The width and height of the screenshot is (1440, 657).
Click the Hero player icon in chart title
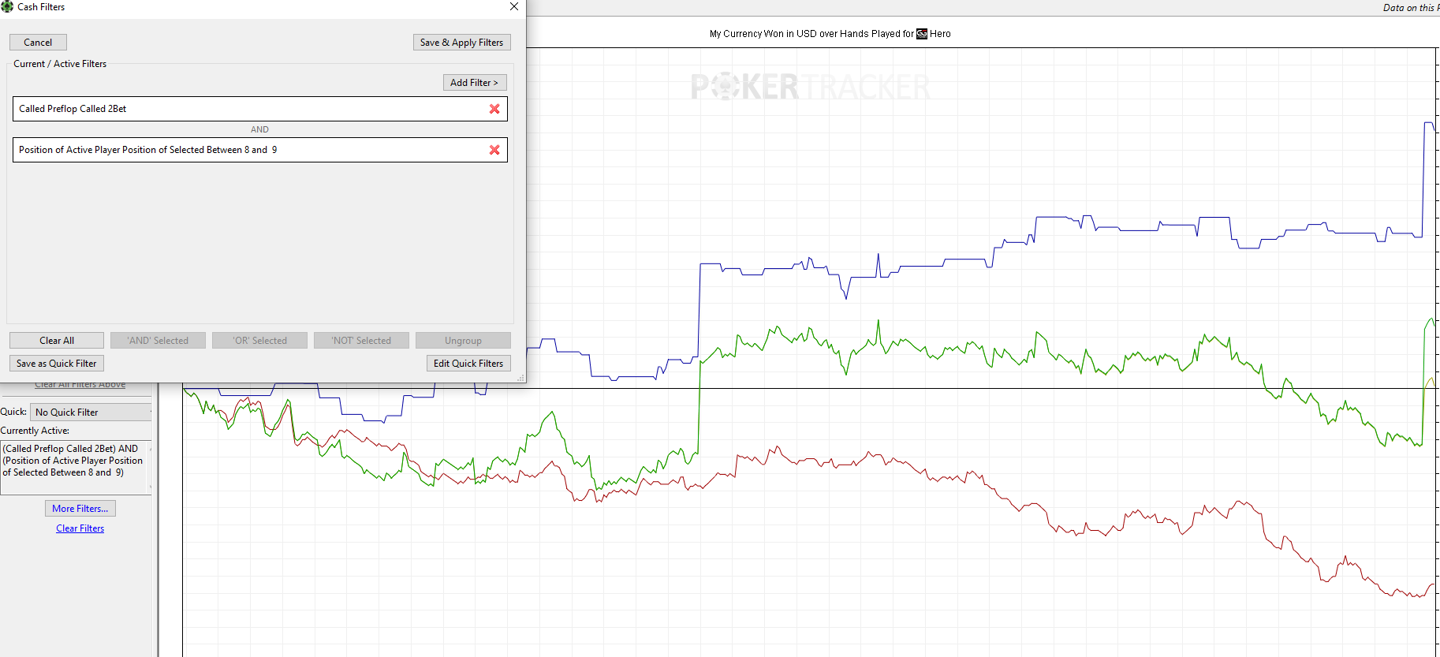[x=921, y=34]
